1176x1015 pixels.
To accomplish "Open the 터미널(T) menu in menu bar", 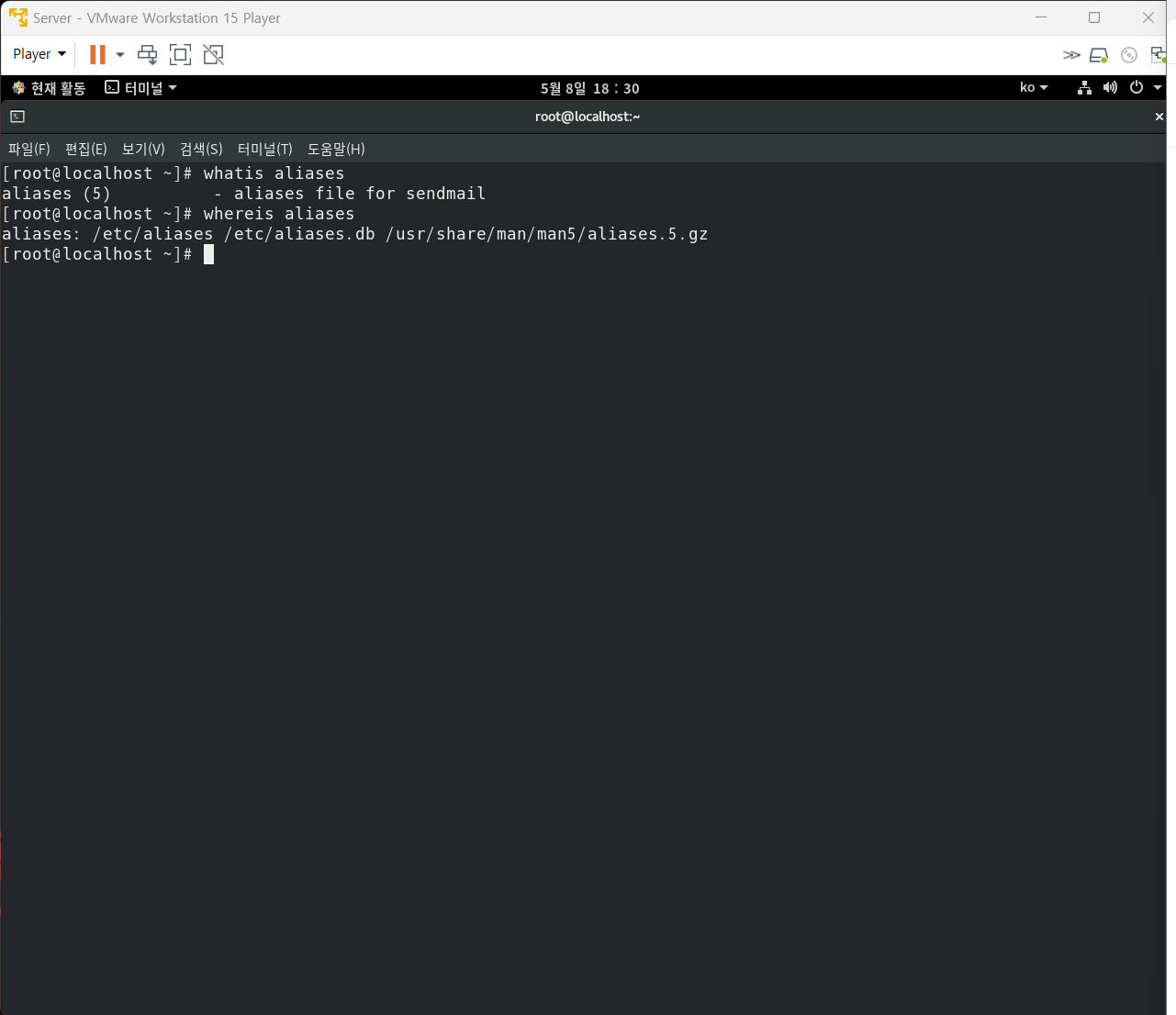I will 264,149.
